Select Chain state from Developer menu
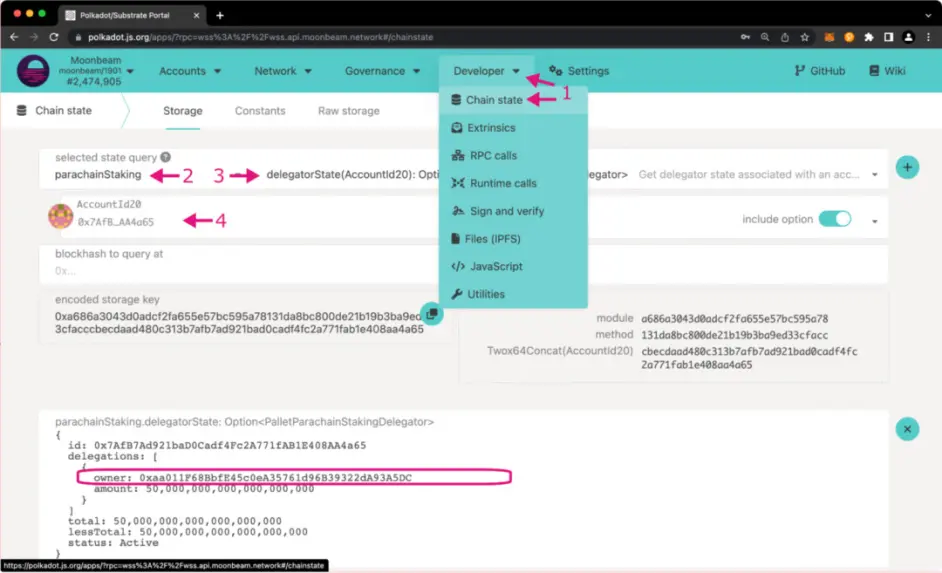 click(x=513, y=100)
